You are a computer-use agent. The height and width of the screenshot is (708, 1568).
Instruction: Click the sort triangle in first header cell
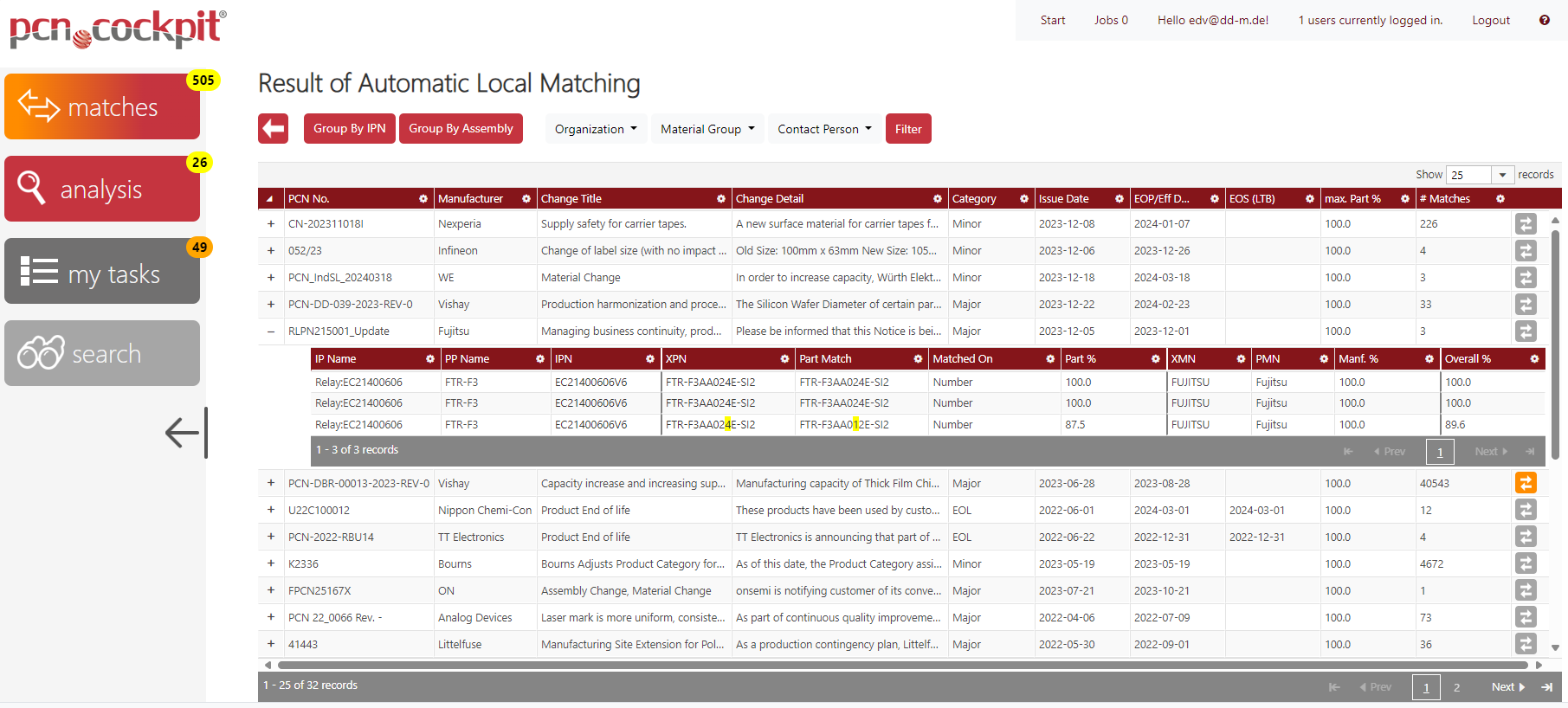[269, 199]
